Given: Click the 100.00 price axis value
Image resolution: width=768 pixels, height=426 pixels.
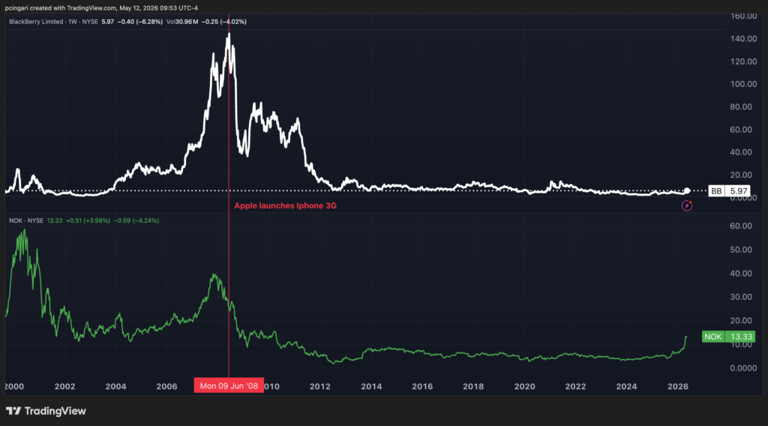Looking at the screenshot, I should [x=744, y=84].
